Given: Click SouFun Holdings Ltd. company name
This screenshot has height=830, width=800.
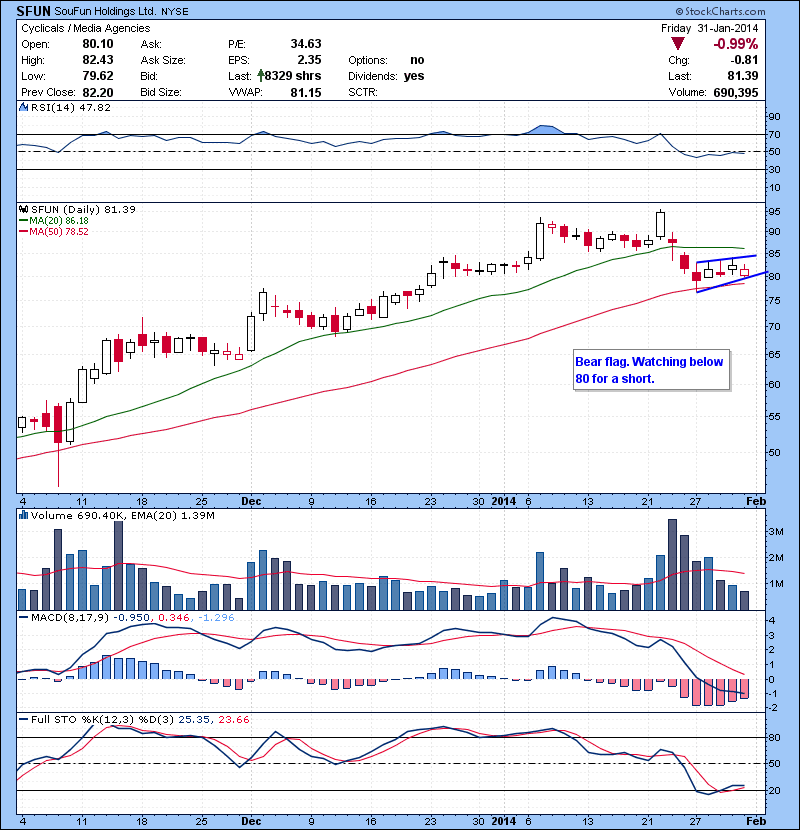Looking at the screenshot, I should 105,11.
